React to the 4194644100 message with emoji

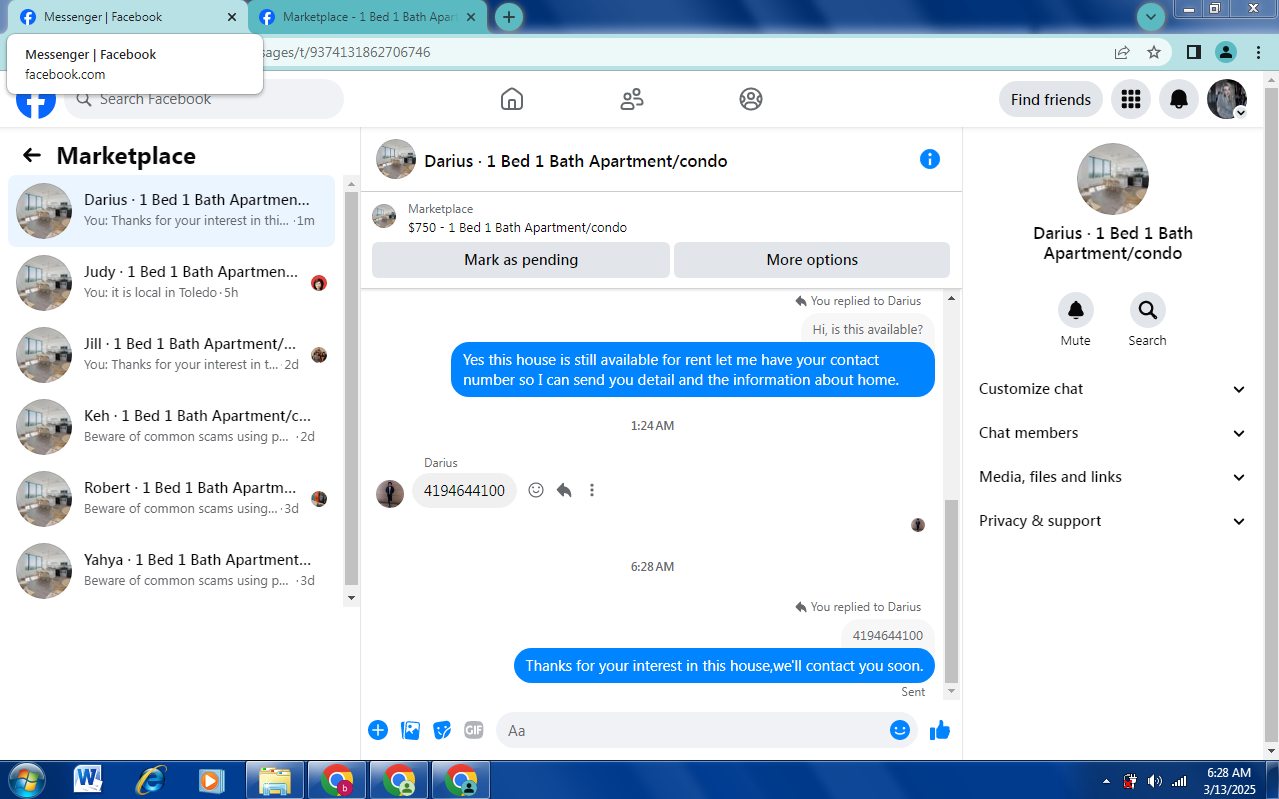coord(536,490)
